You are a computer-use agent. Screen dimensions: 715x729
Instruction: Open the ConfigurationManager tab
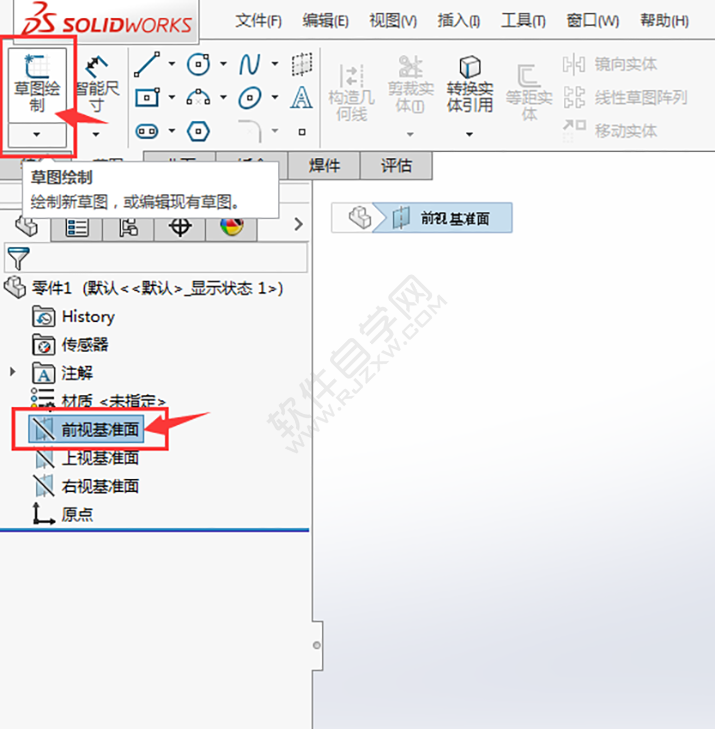pos(128,228)
